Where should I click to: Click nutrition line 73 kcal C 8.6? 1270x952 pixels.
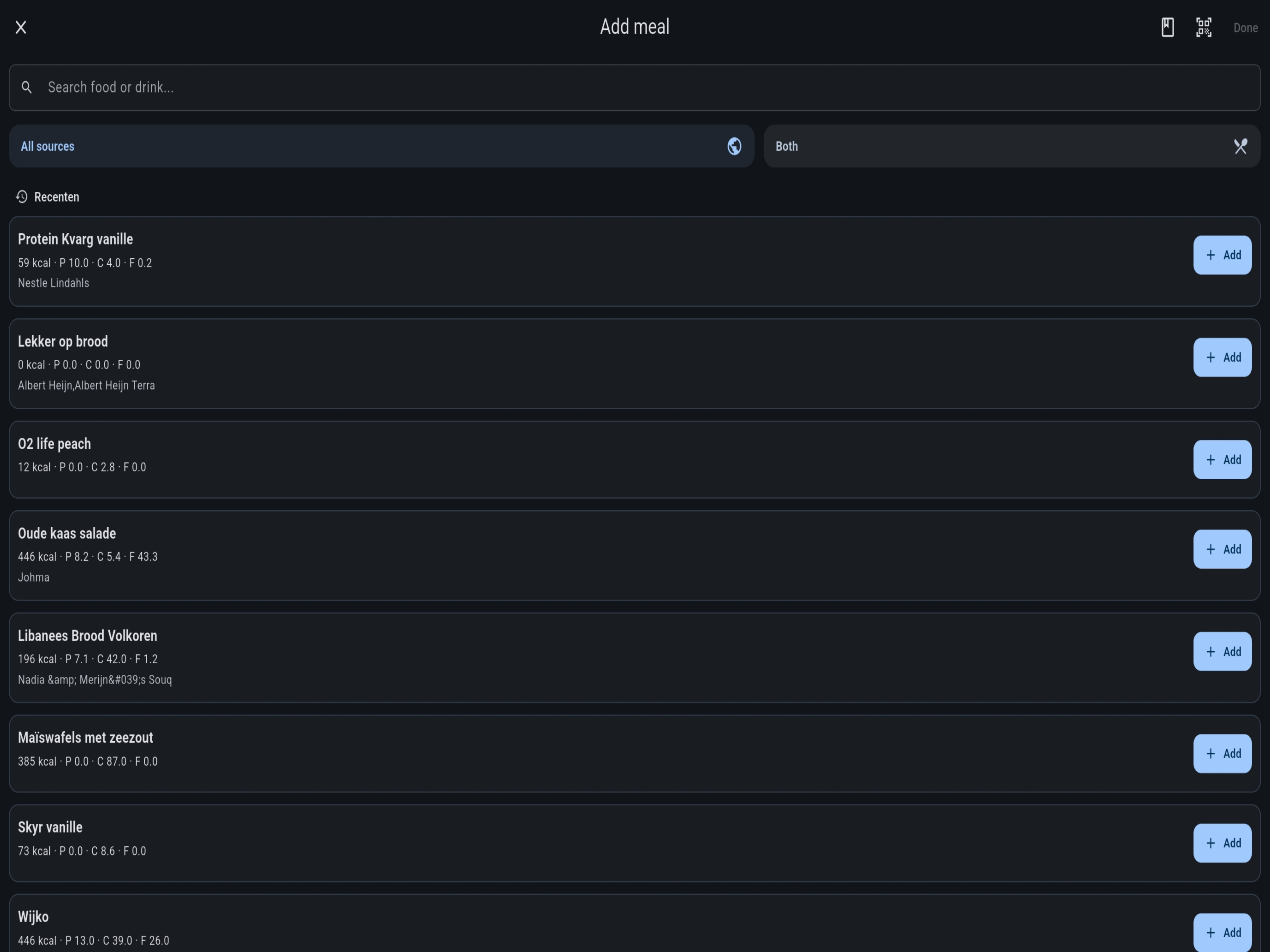(x=82, y=851)
